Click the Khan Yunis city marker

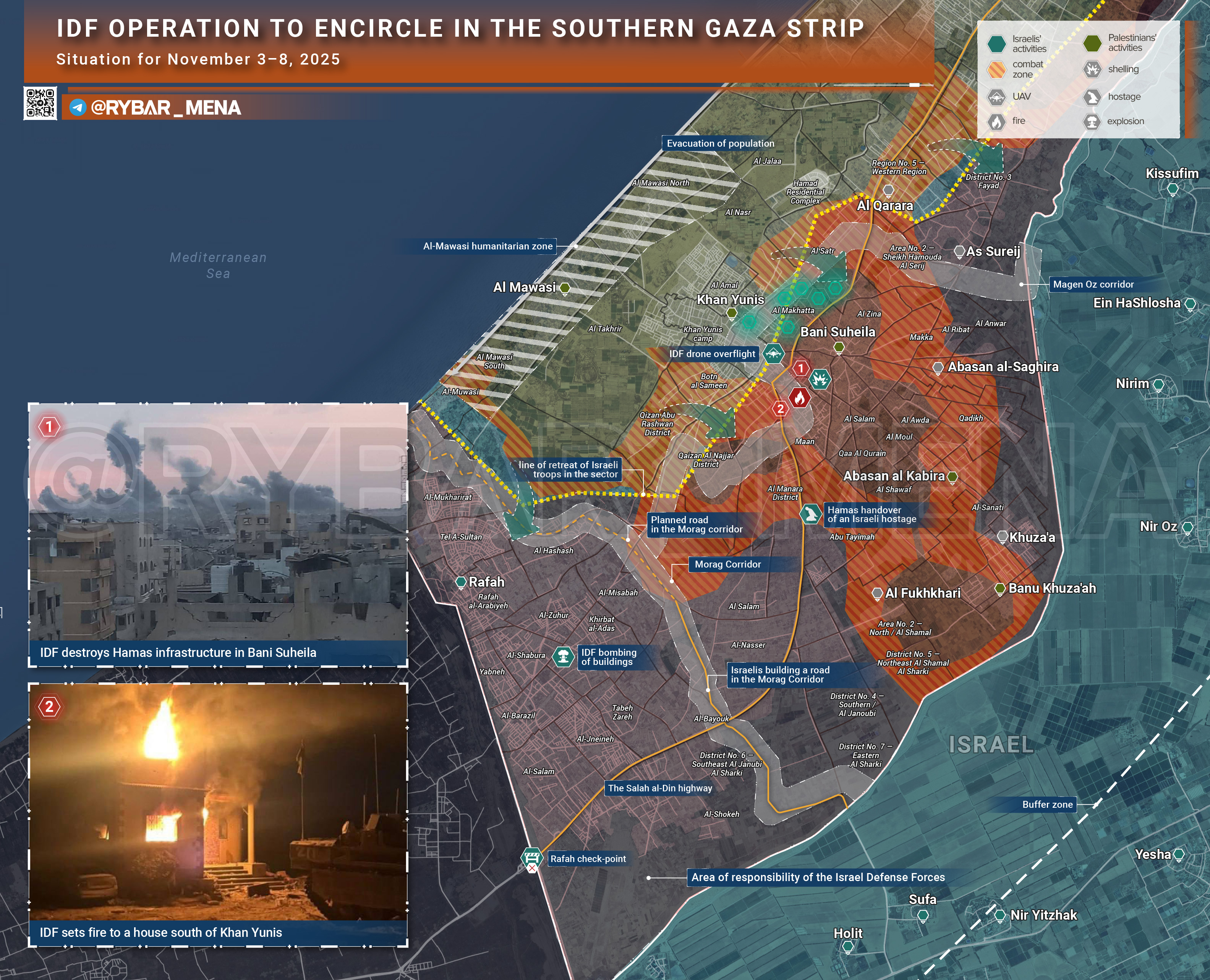732,313
